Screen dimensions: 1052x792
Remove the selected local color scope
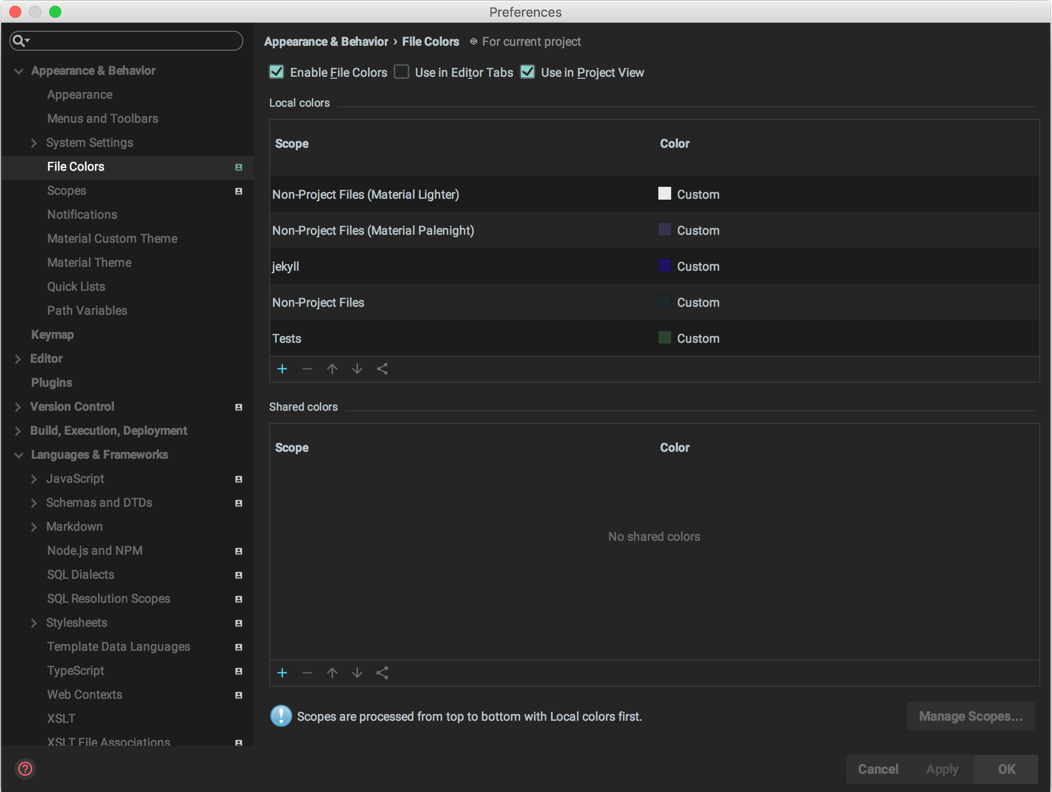[307, 369]
